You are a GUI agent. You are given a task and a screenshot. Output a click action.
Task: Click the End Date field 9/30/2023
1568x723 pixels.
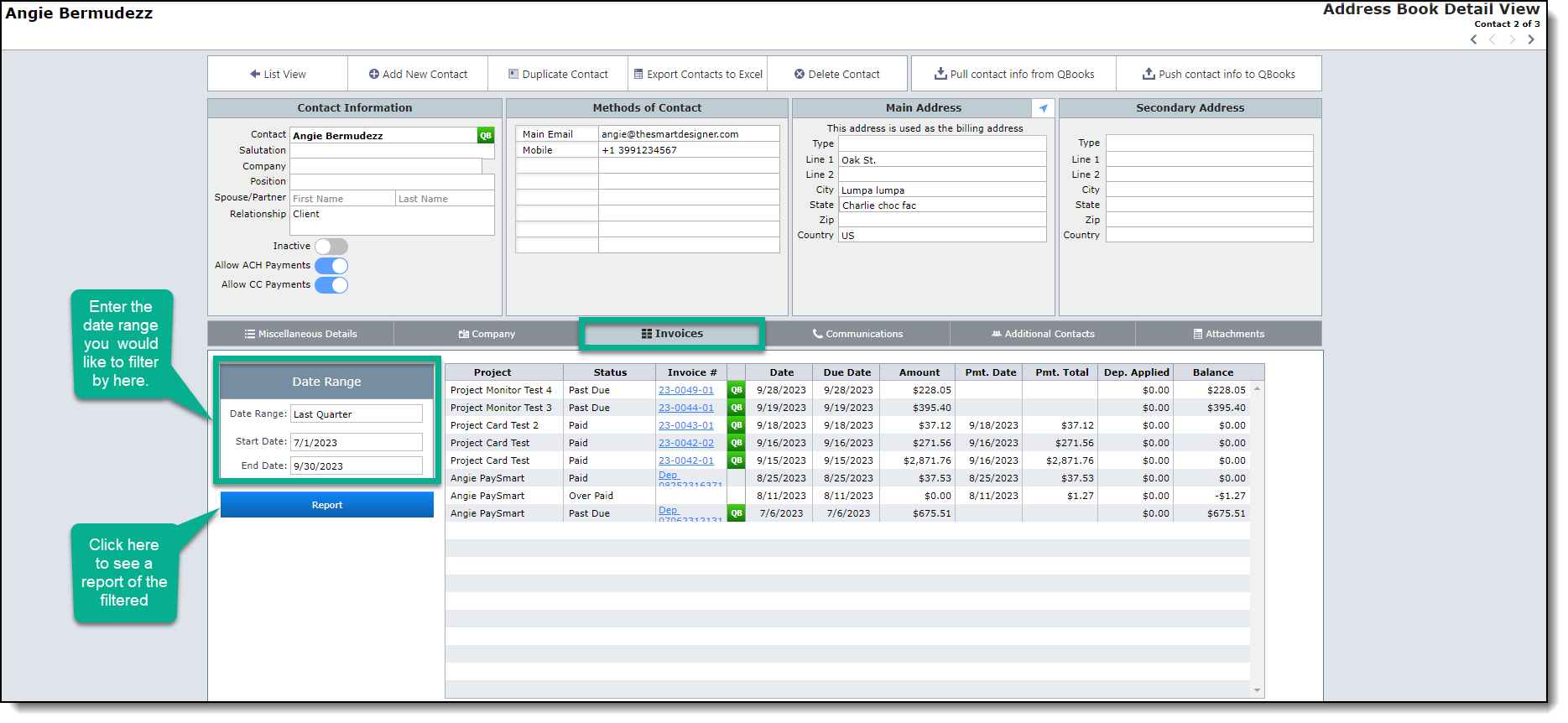(x=357, y=466)
